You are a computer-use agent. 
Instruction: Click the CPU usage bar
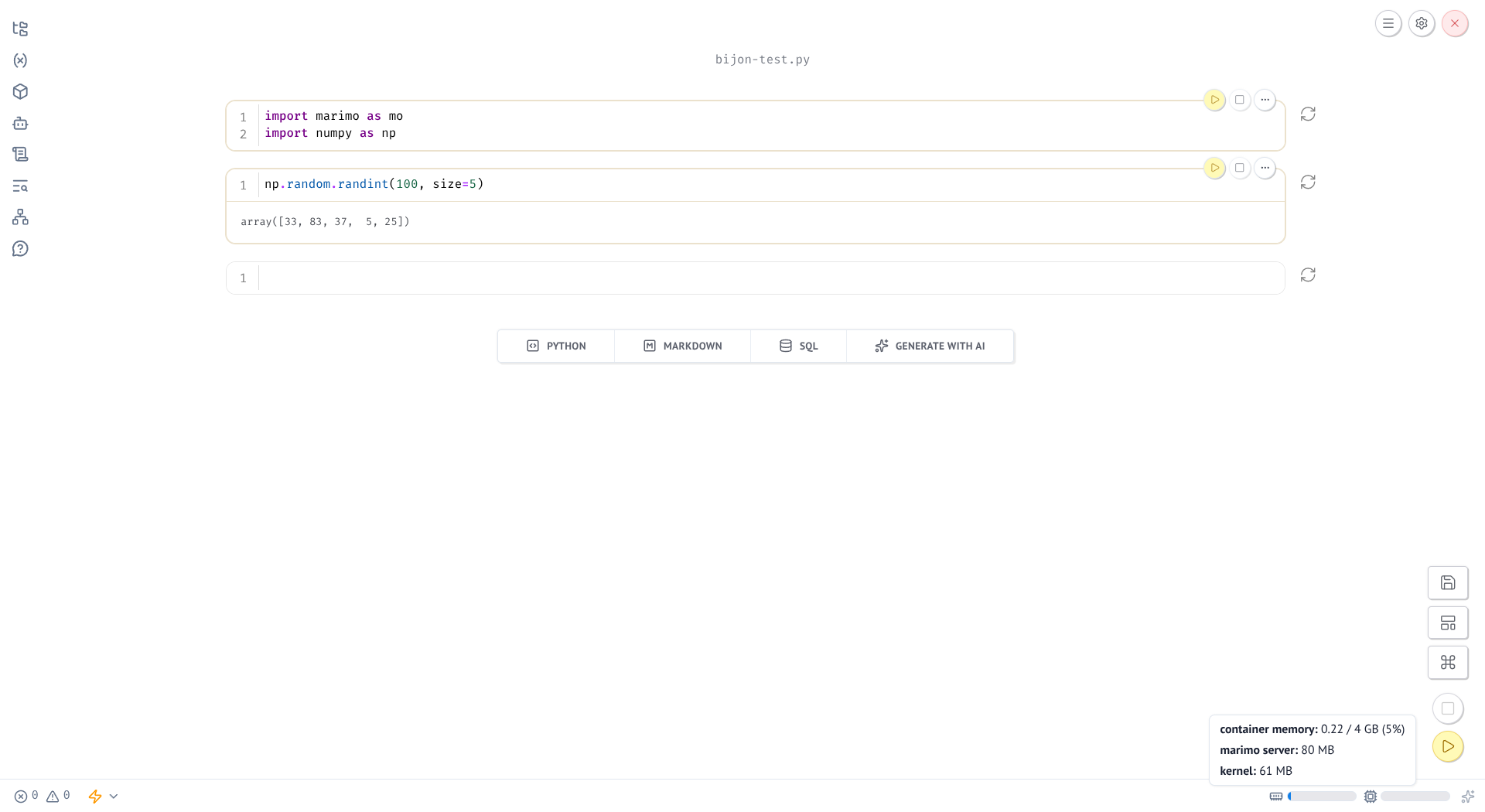[x=1415, y=796]
